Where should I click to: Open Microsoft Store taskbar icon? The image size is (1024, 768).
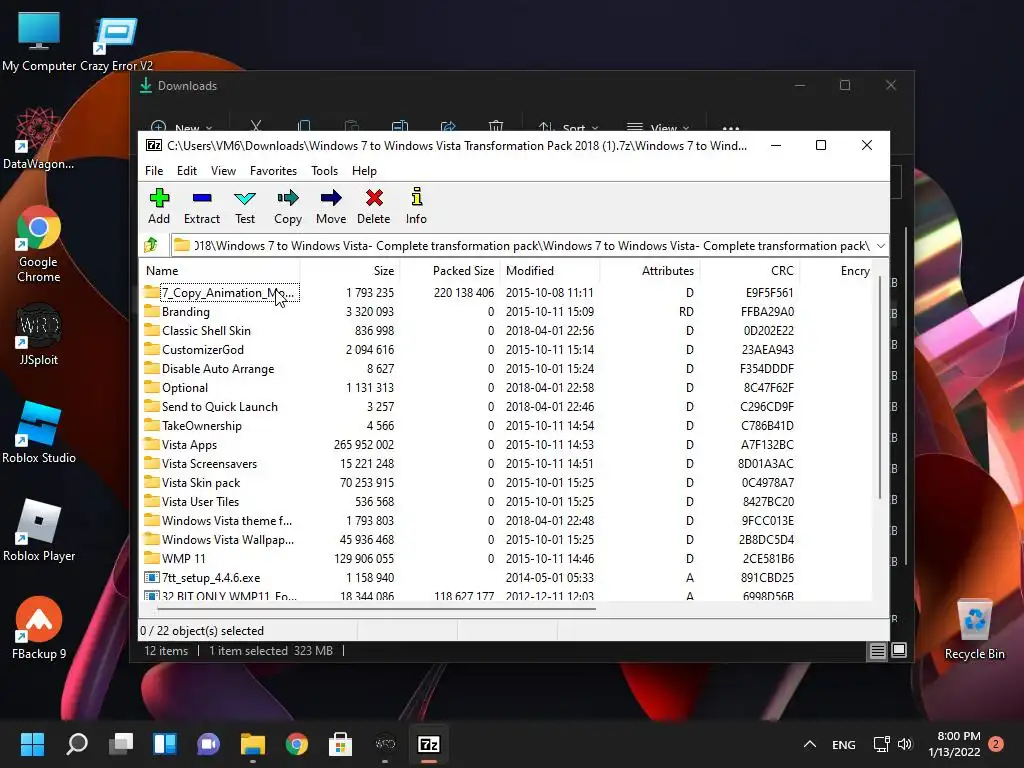point(340,744)
